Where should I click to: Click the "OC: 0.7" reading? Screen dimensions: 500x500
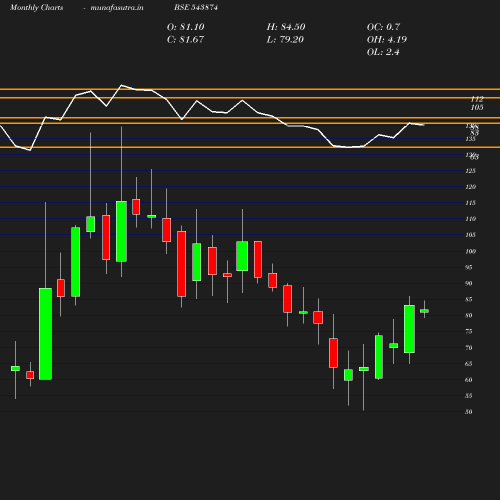point(384,27)
